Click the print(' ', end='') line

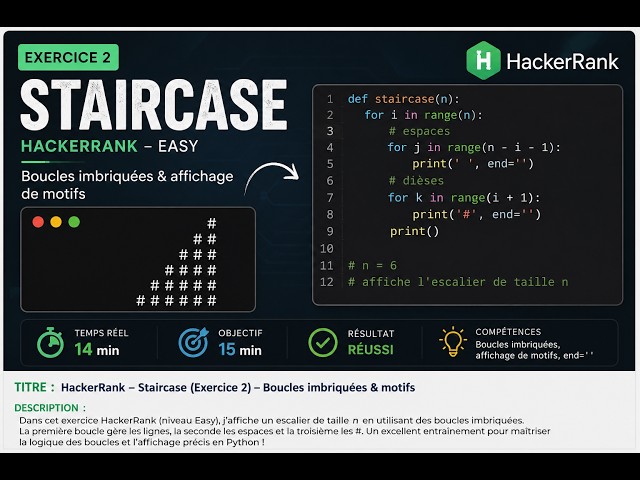tap(473, 164)
